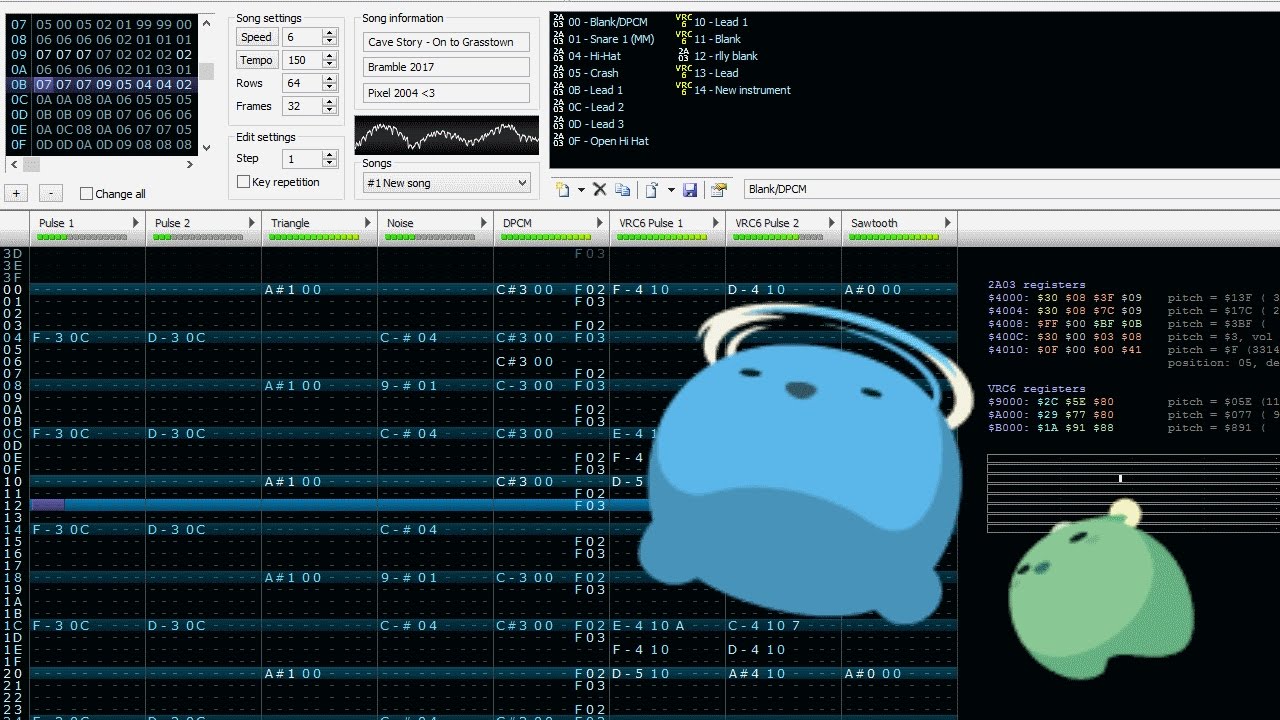
Task: Select frame row 0B in the frame list
Action: coord(102,85)
